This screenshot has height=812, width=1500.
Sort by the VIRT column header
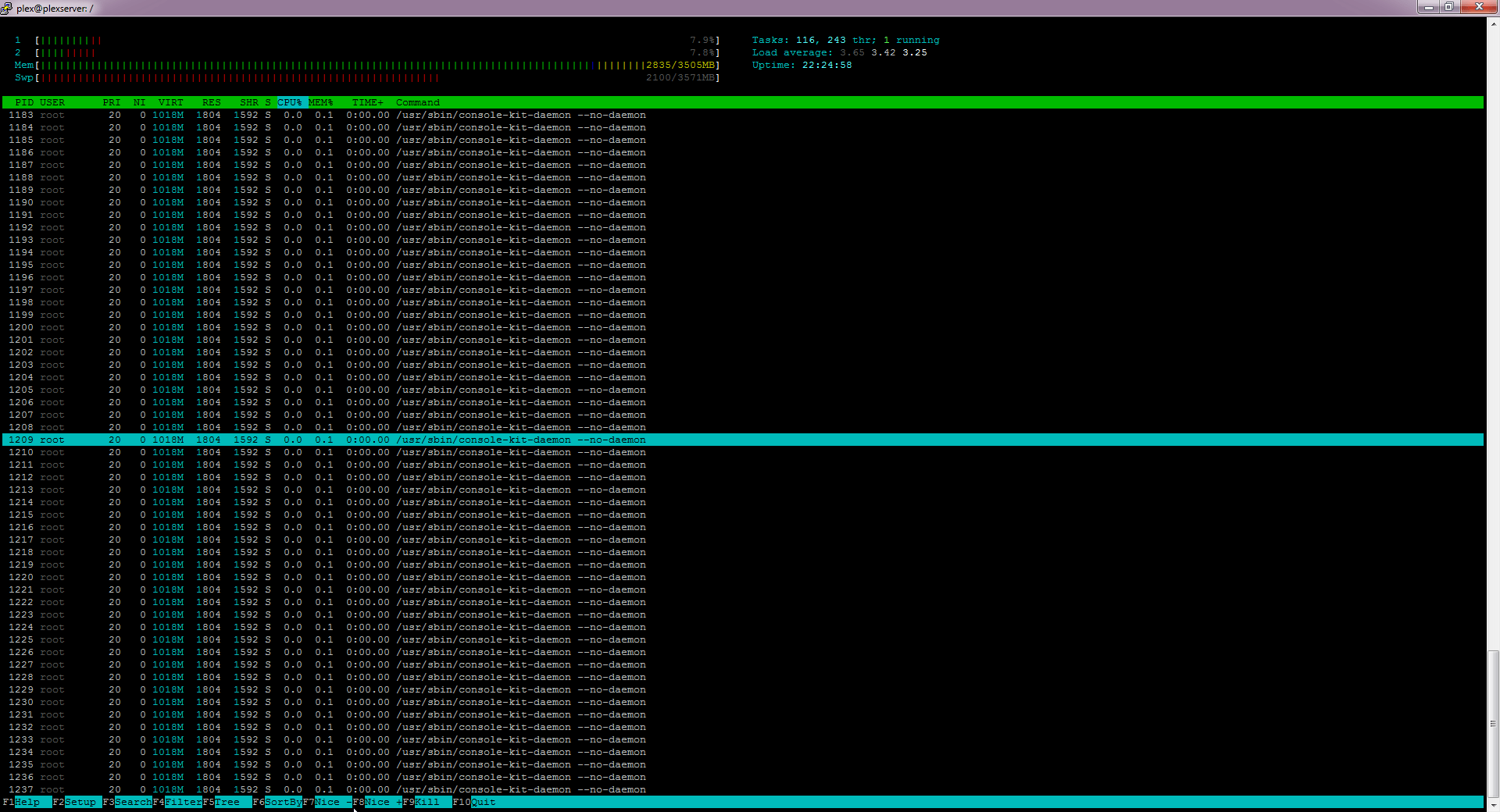(171, 103)
